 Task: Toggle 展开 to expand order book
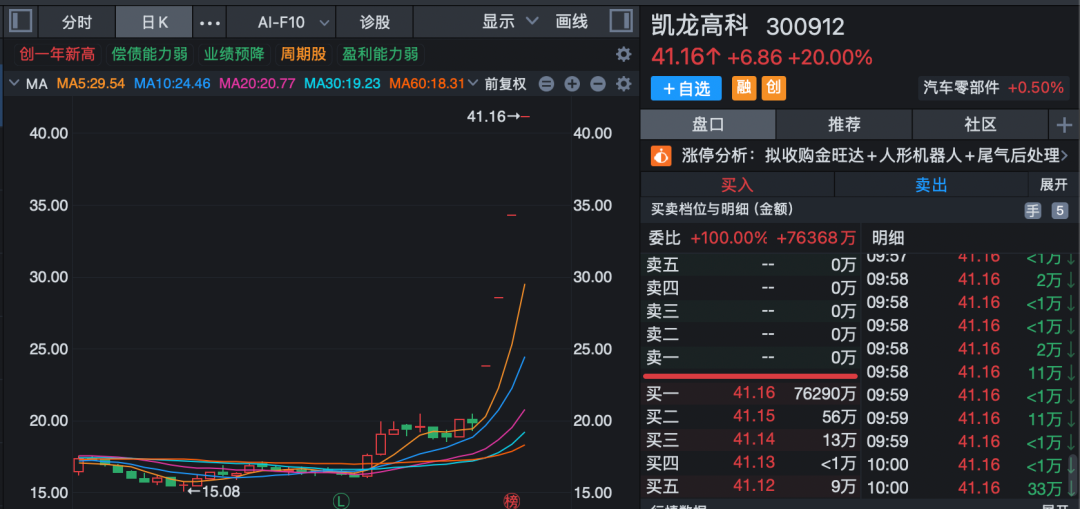[1053, 185]
